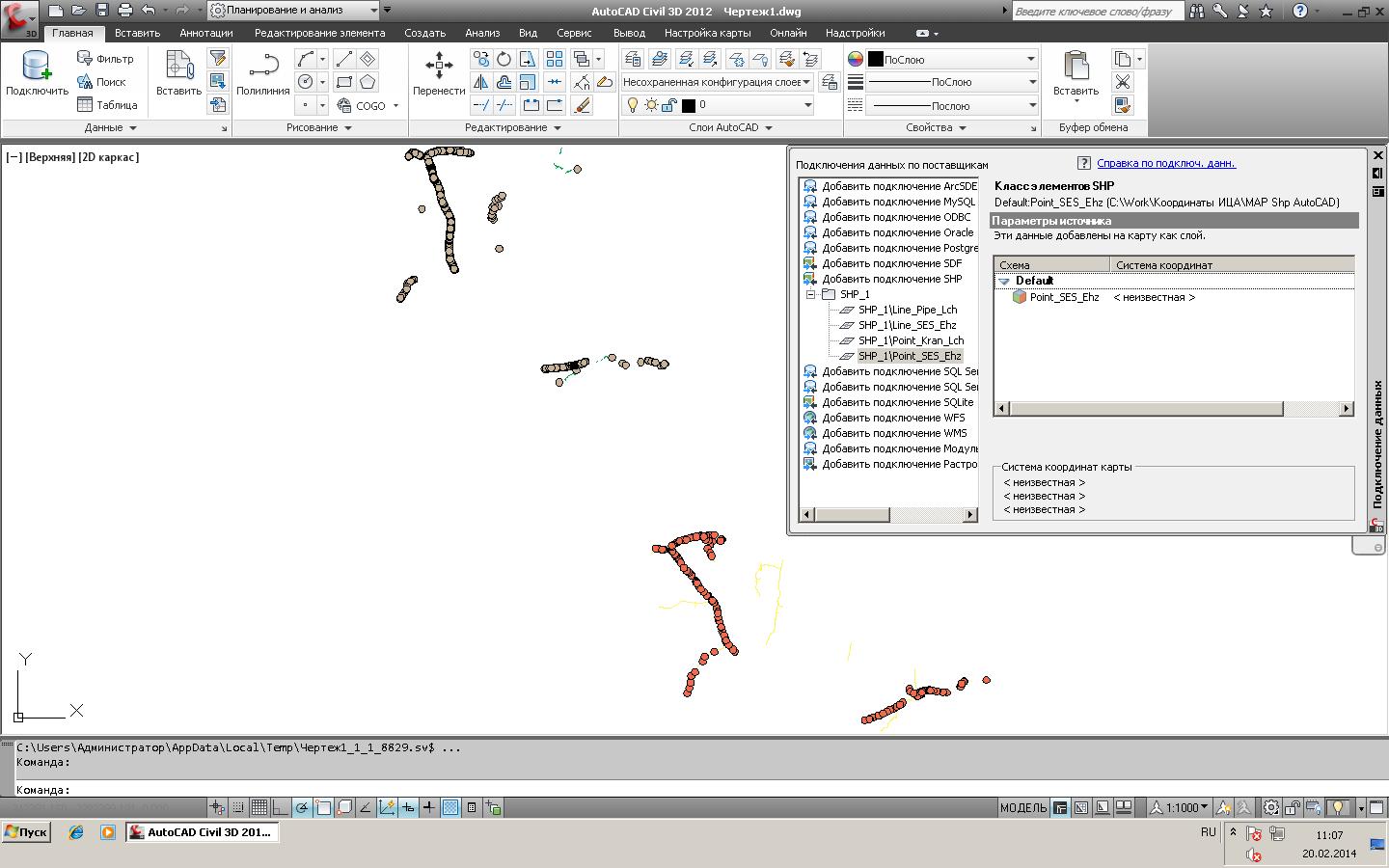The height and width of the screenshot is (868, 1389).
Task: Open the Настройка карты tab
Action: 708,33
